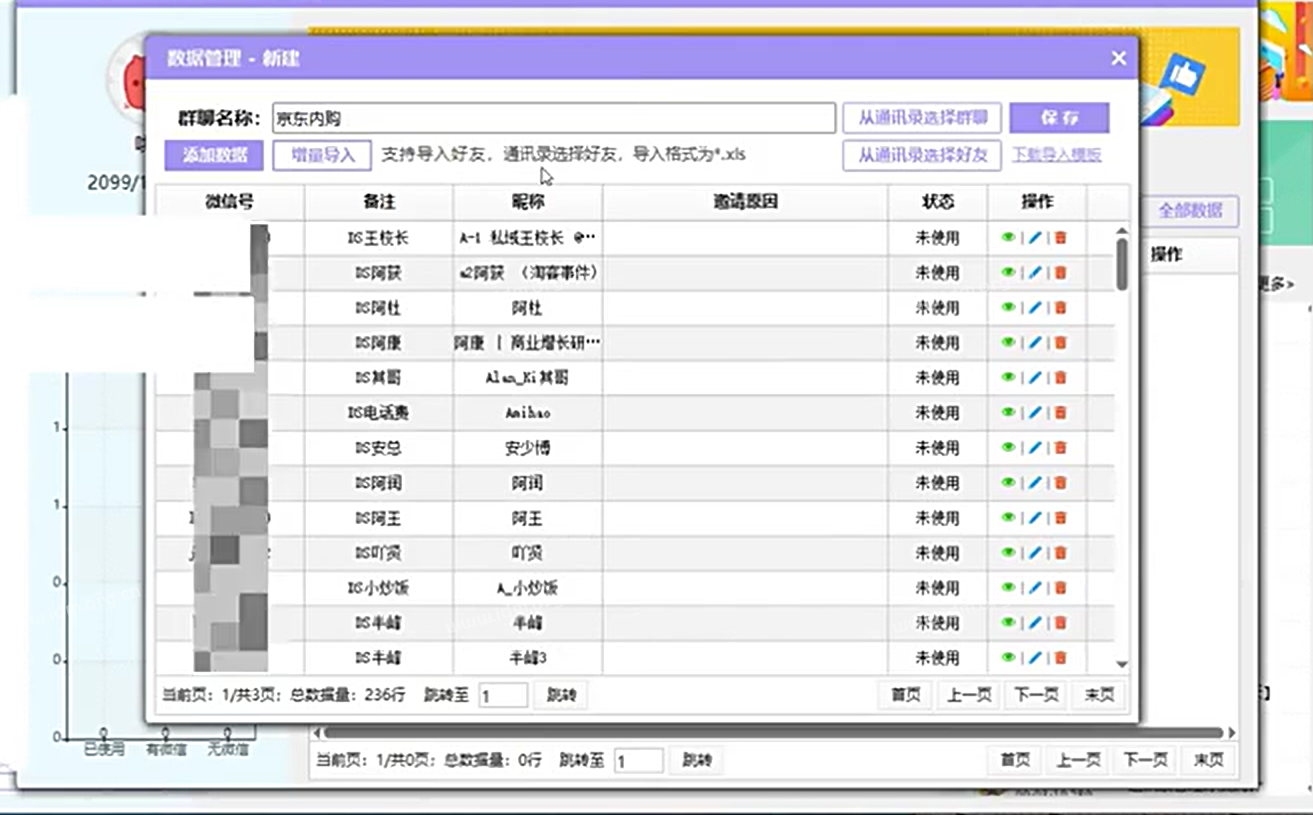
Task: Select the remark cell DS其哥
Action: (x=379, y=378)
